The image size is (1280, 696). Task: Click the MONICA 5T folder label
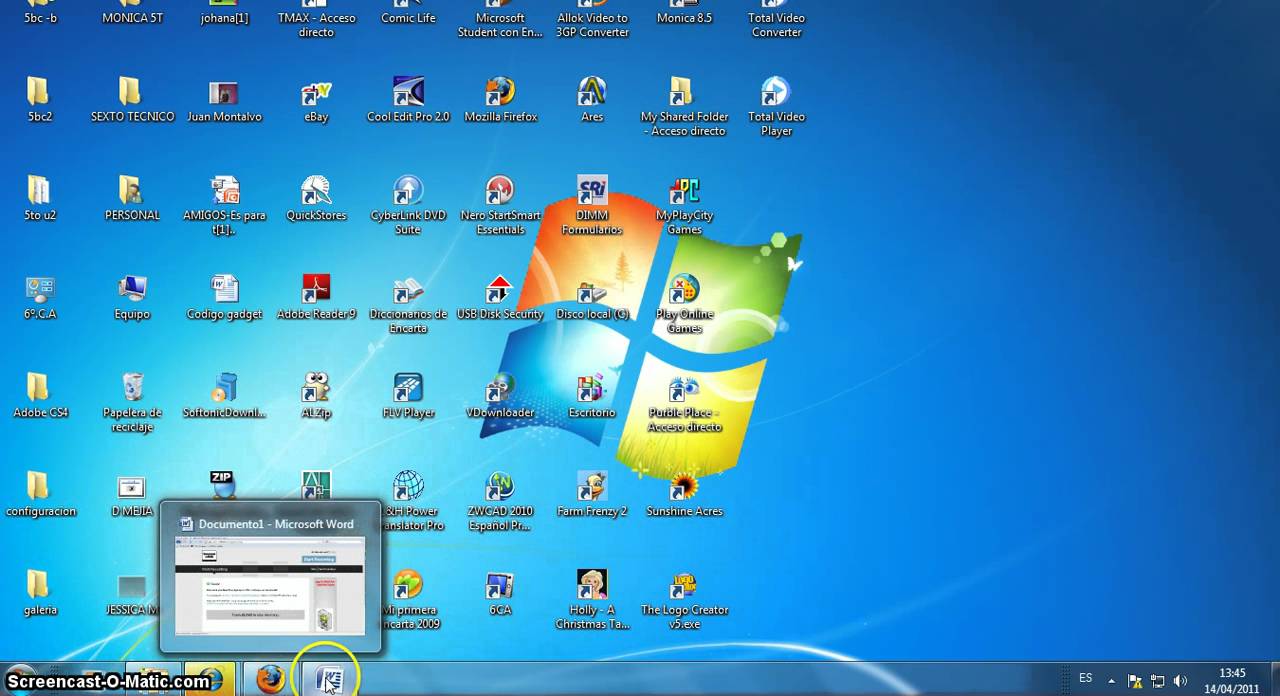click(x=132, y=18)
